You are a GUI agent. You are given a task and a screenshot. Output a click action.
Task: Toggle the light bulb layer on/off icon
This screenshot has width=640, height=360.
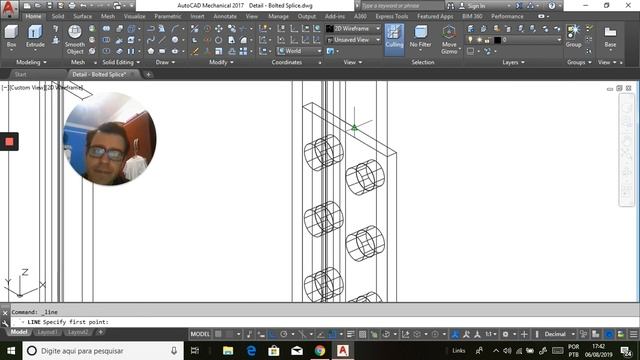pos(471,40)
